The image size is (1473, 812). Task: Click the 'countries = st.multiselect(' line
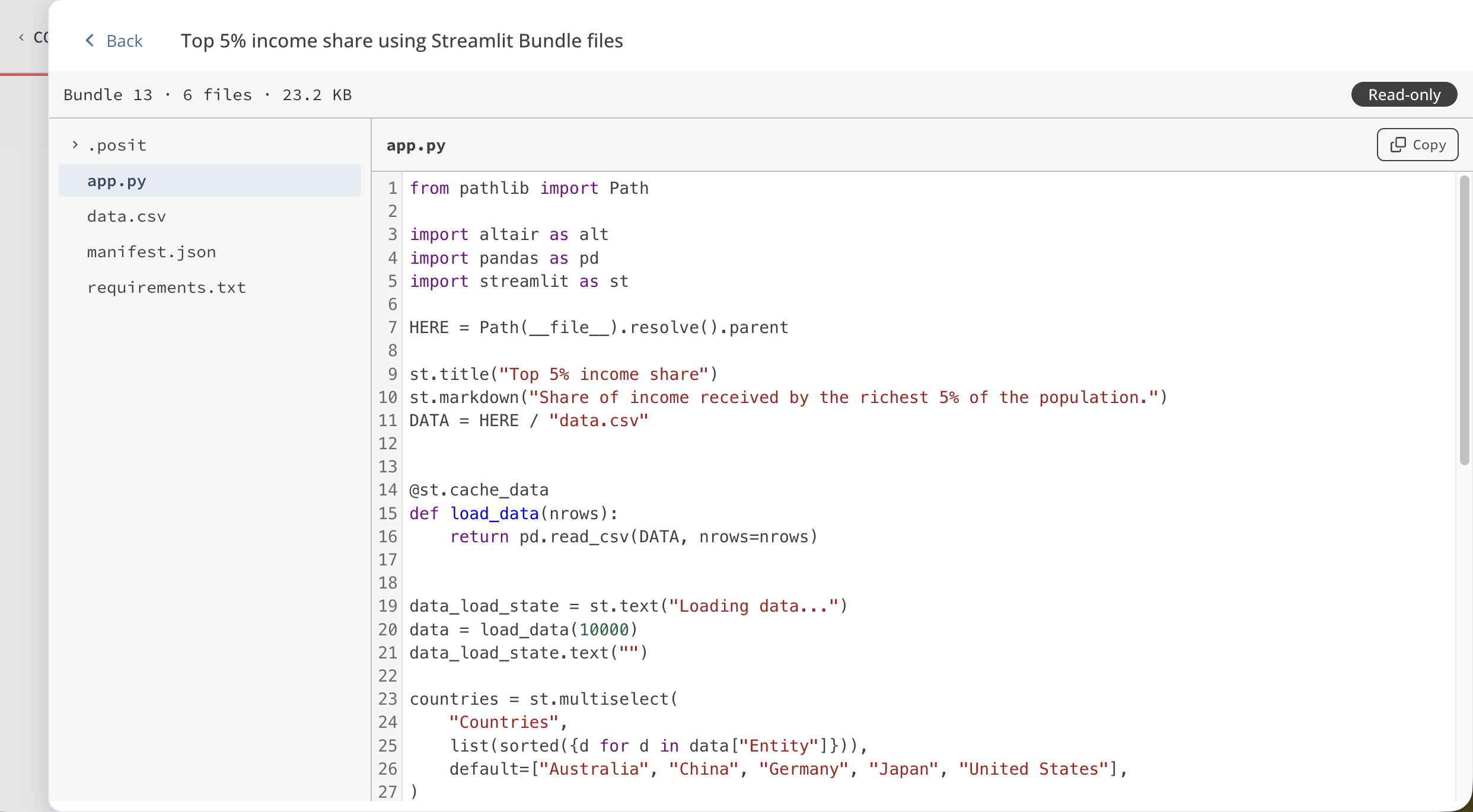[x=544, y=699]
